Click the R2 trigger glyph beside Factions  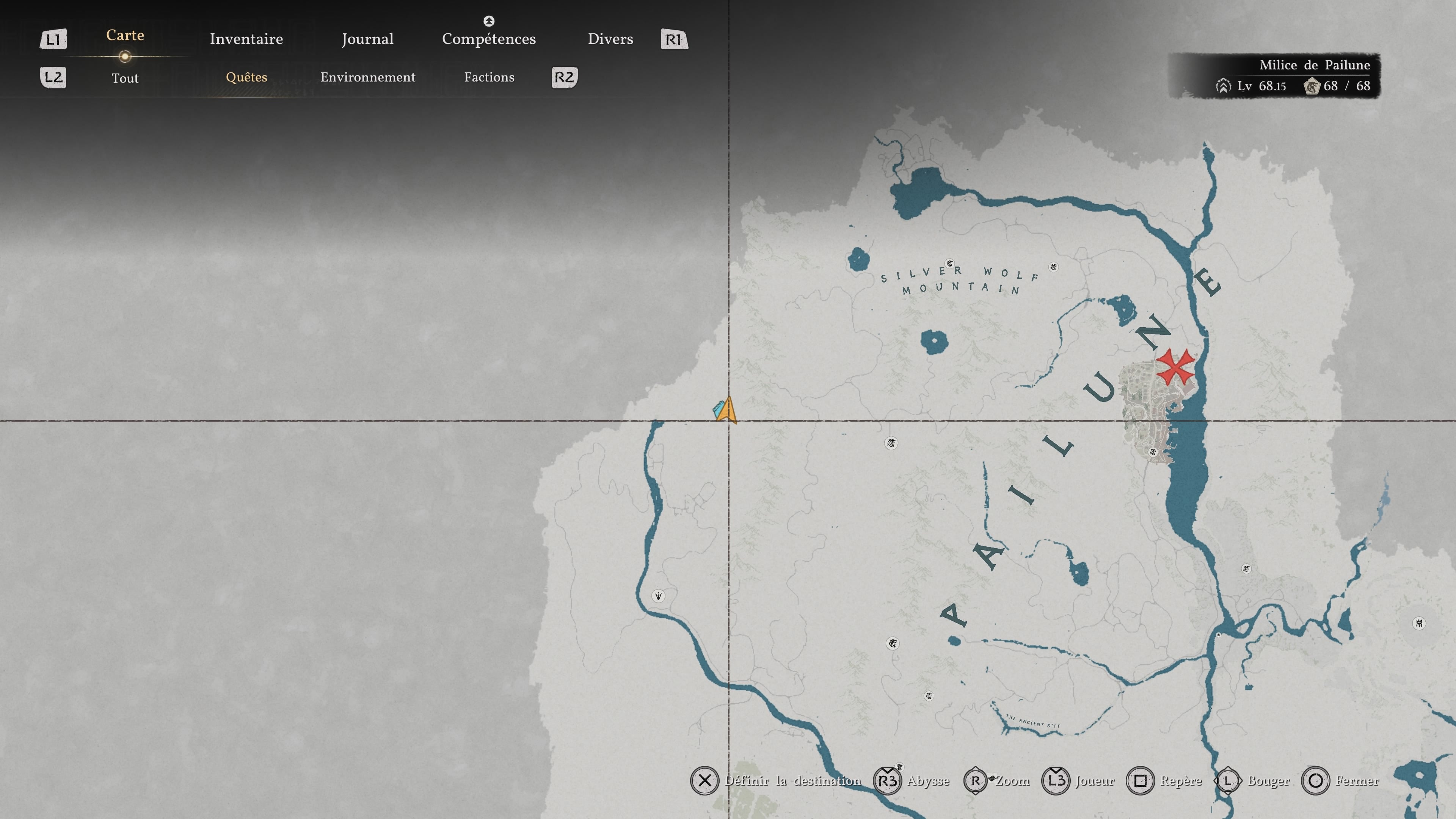tap(565, 77)
